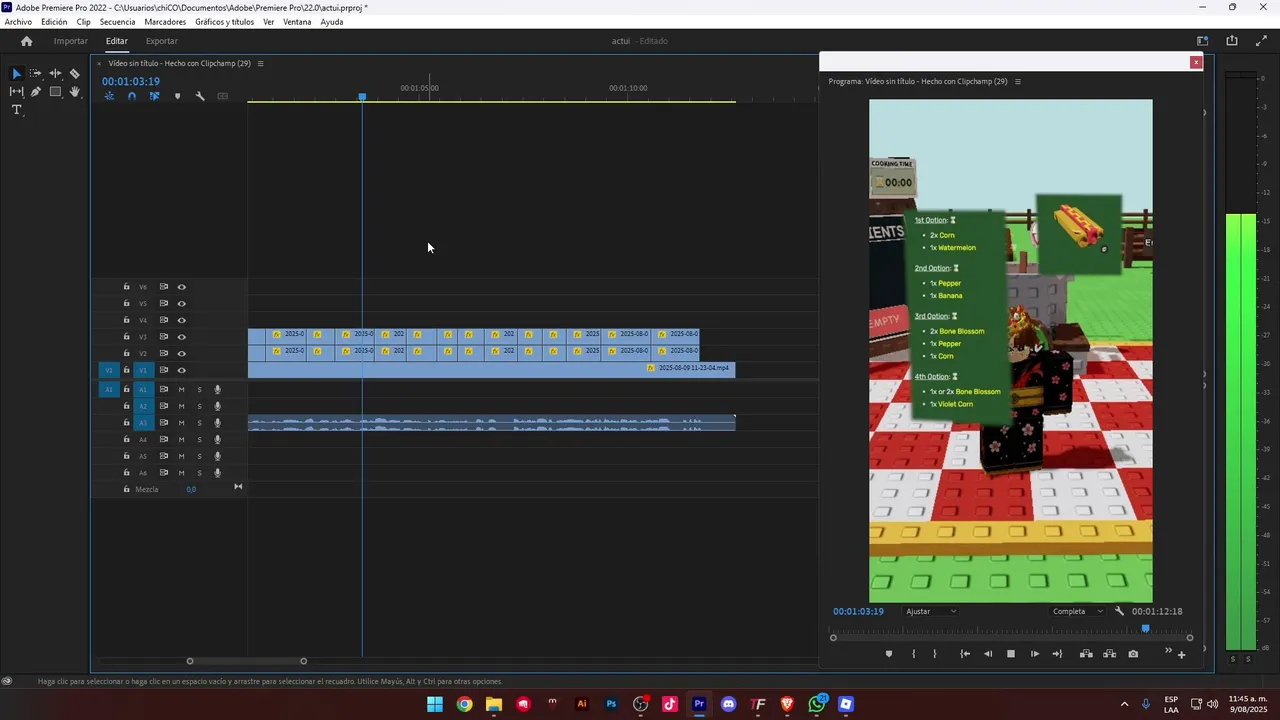
Task: Switch to the Importar tab
Action: [x=70, y=41]
